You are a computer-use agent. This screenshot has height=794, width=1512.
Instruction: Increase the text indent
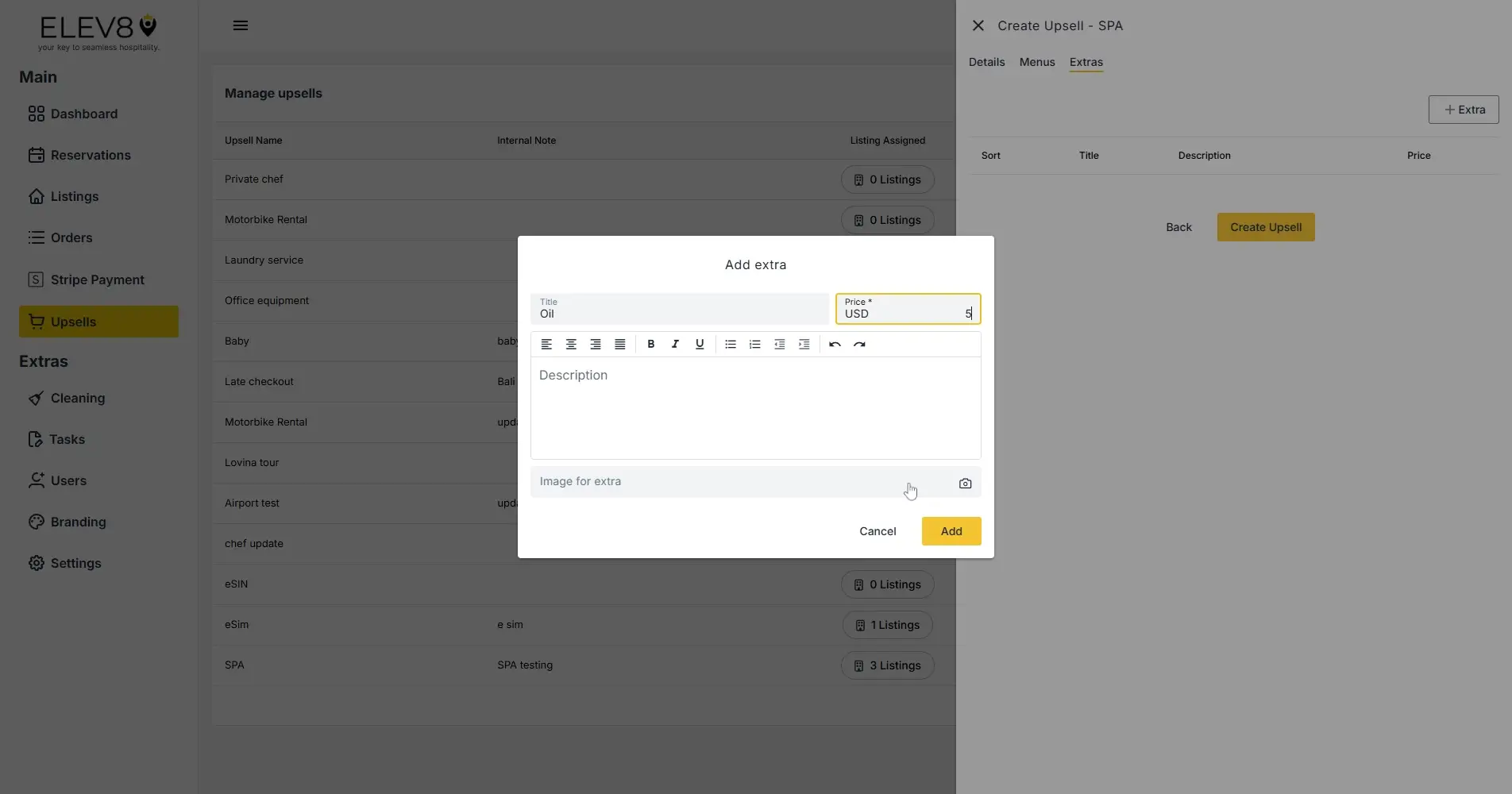[x=804, y=344]
